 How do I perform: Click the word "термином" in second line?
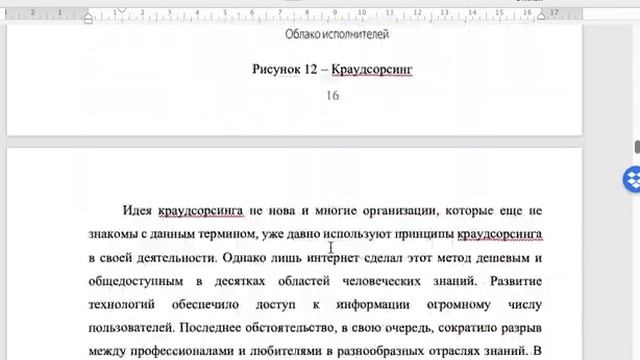click(227, 234)
